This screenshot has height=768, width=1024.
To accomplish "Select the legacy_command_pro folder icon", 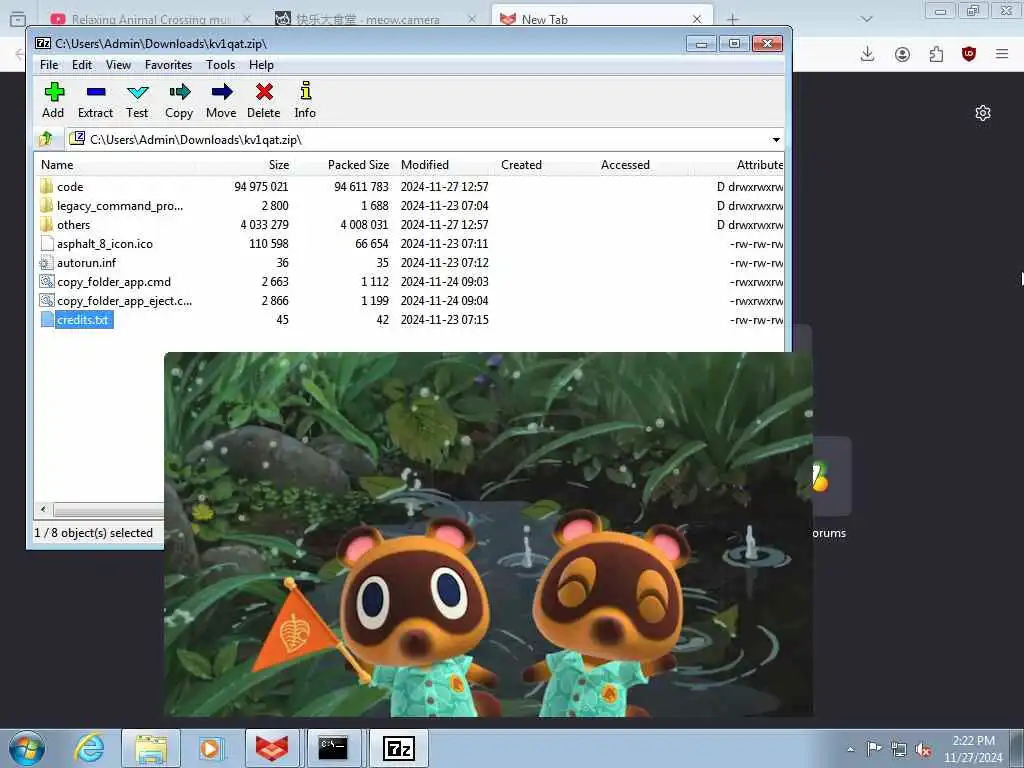I will click(x=46, y=206).
